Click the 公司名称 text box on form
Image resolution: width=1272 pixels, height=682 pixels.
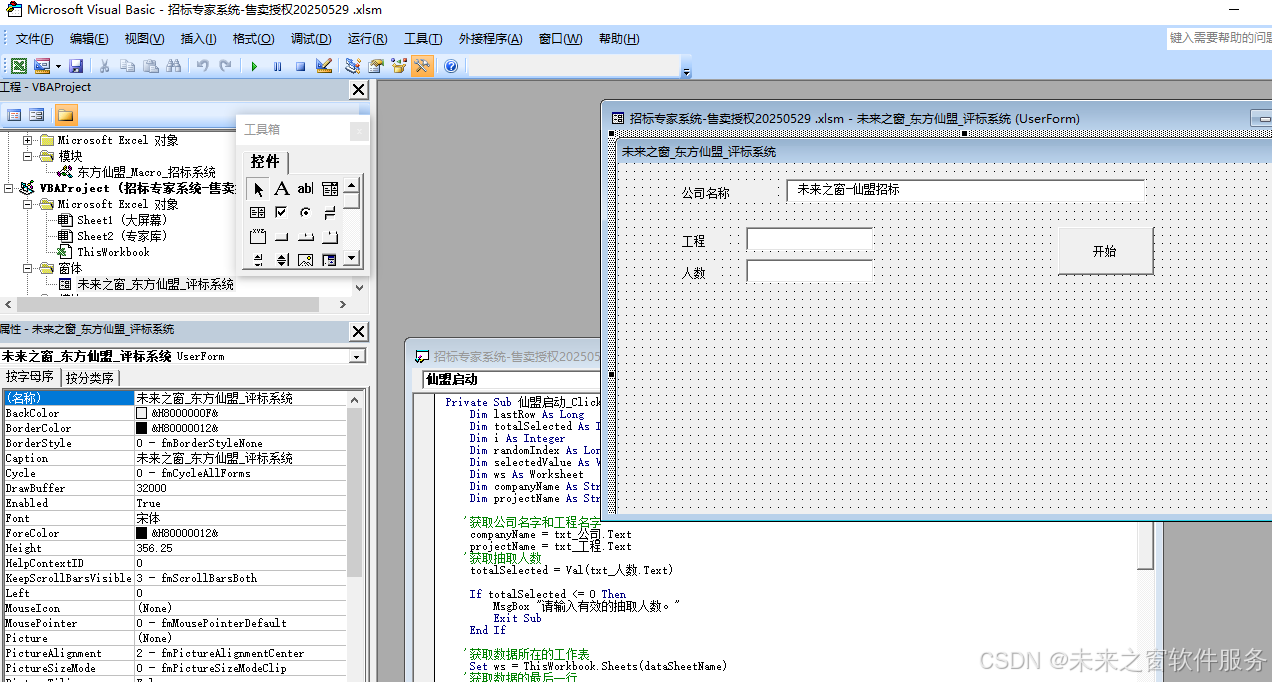(x=965, y=190)
